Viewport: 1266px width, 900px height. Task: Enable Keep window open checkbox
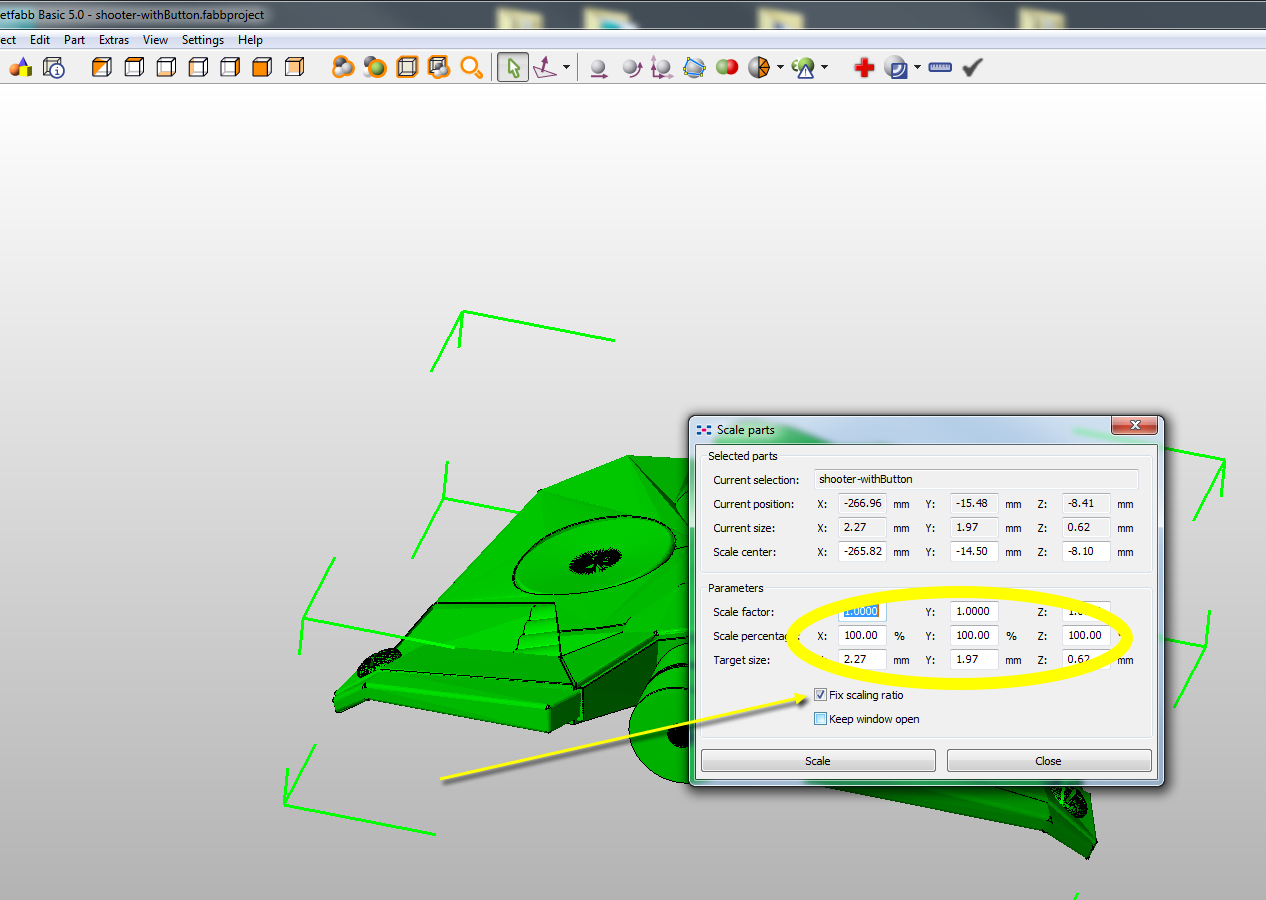pyautogui.click(x=821, y=719)
